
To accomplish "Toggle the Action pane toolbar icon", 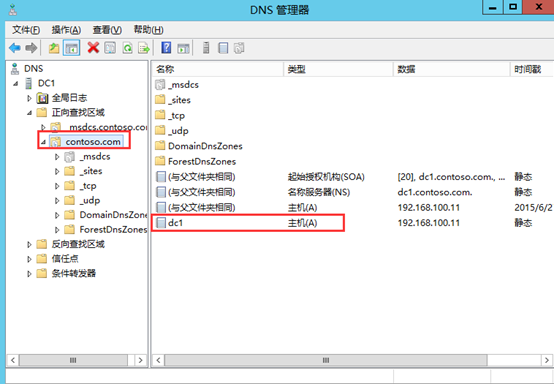I will coord(183,48).
